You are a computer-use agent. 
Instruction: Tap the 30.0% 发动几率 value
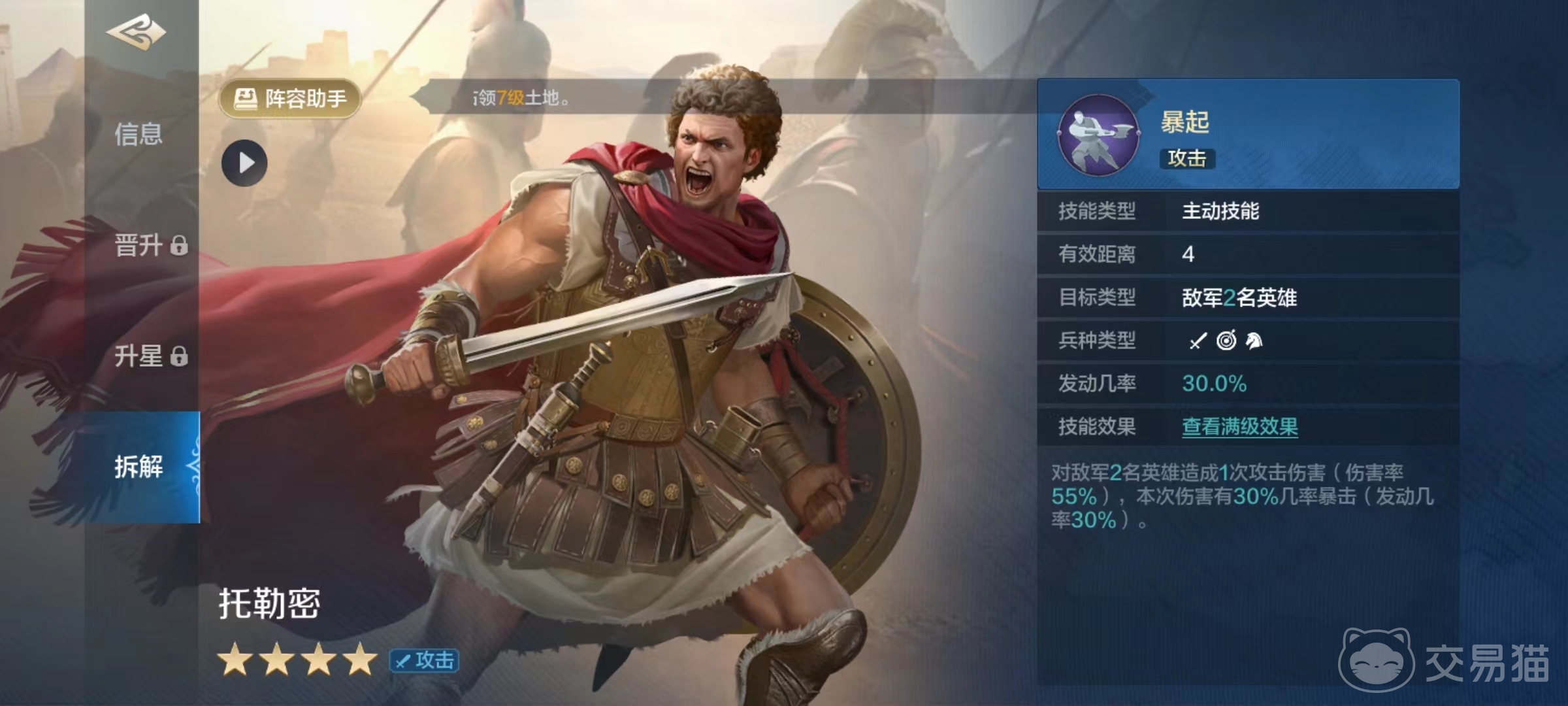pyautogui.click(x=1214, y=384)
